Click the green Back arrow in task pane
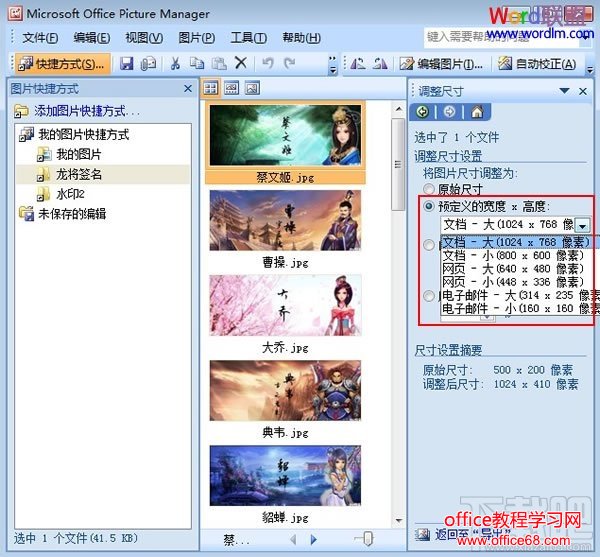 [x=424, y=112]
